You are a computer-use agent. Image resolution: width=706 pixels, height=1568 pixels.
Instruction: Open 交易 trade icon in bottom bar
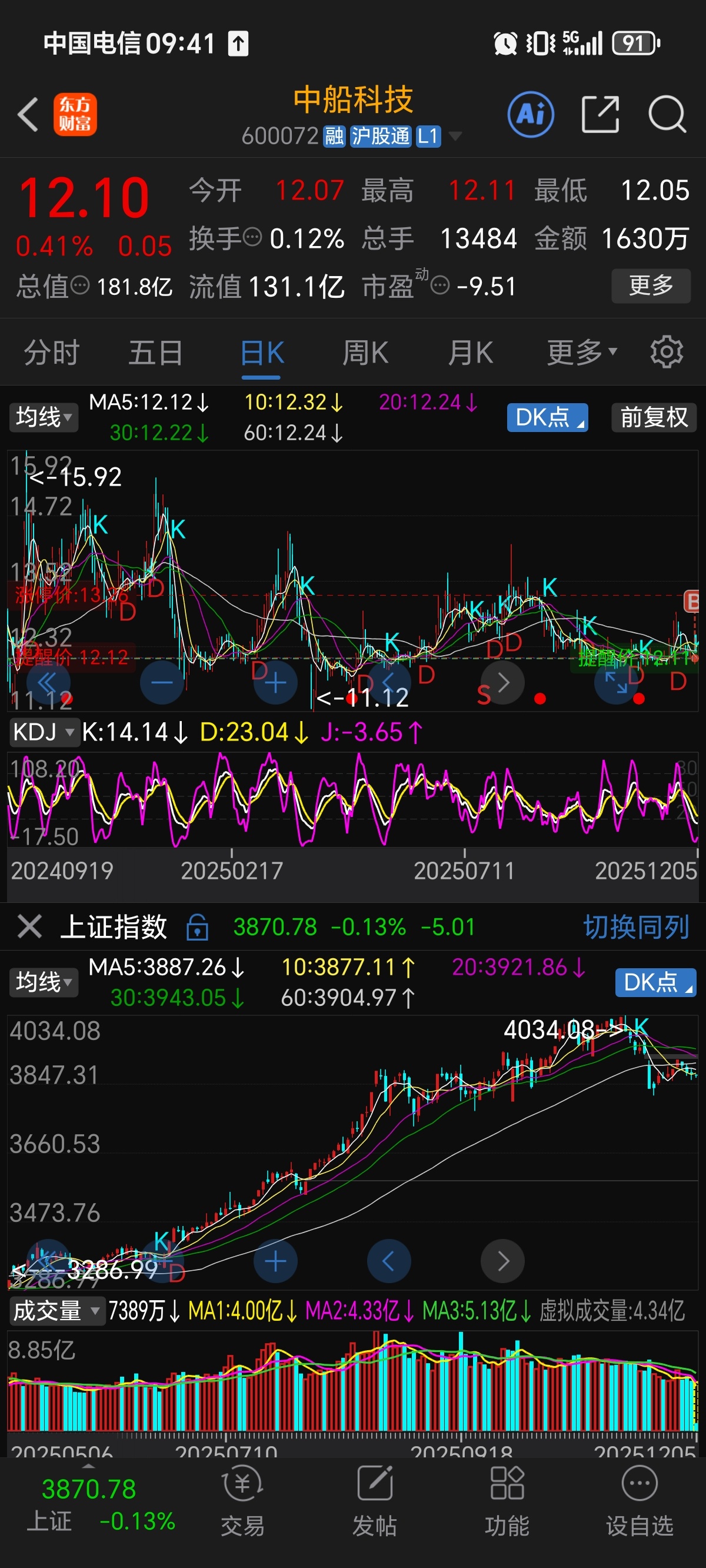point(243,1501)
